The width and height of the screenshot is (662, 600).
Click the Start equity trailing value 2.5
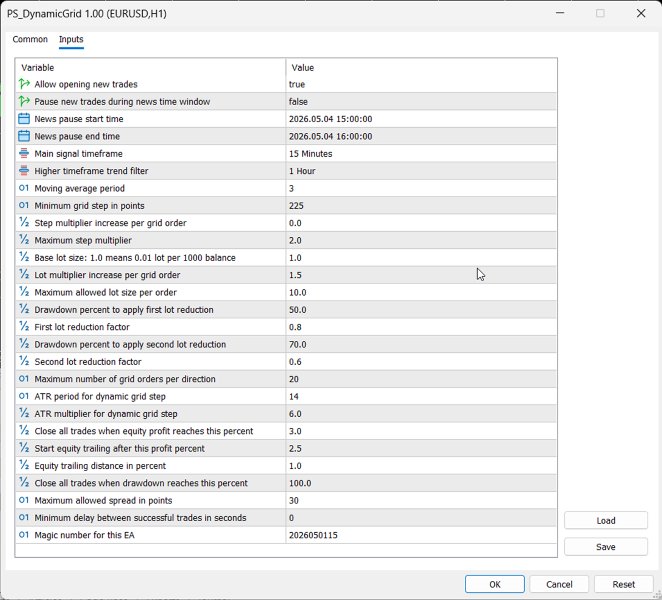(295, 448)
